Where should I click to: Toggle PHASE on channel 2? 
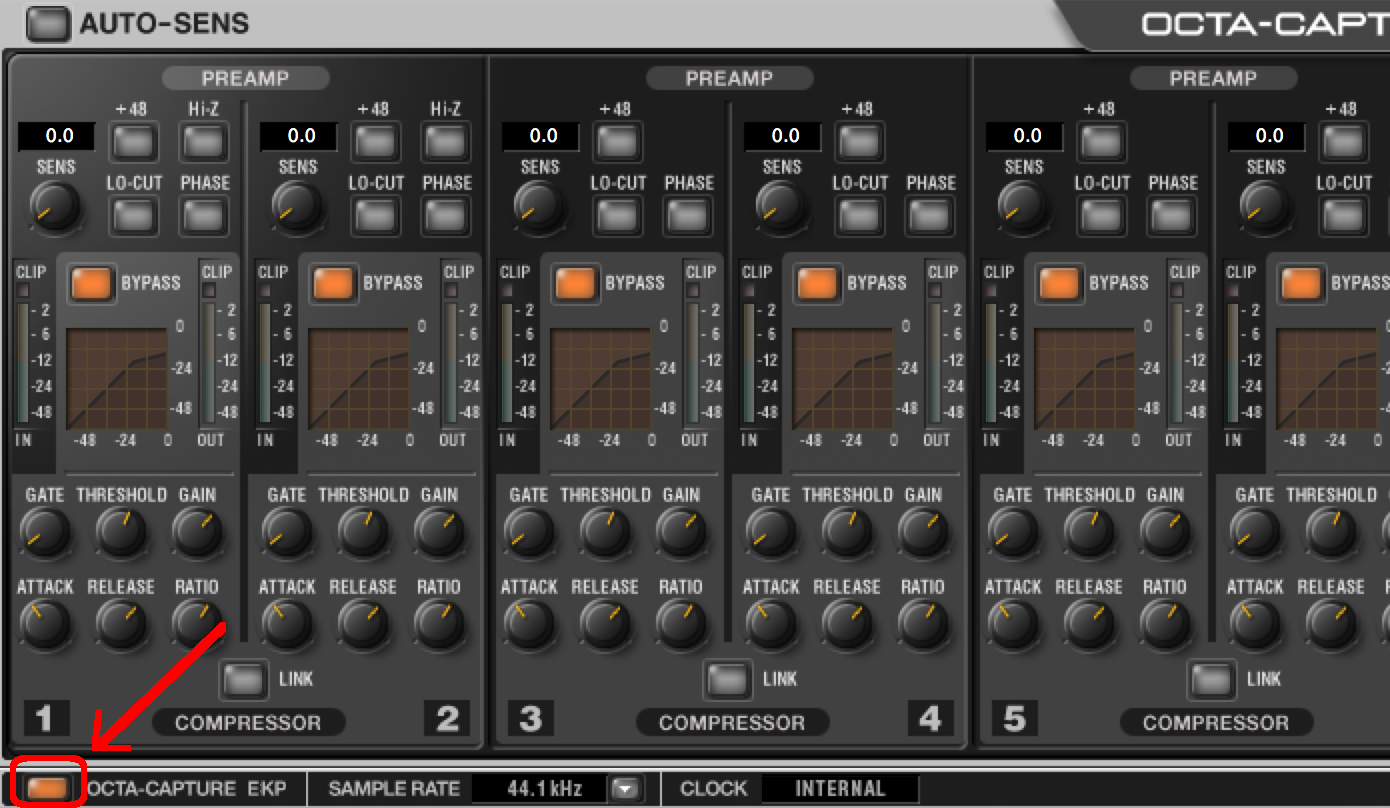446,215
